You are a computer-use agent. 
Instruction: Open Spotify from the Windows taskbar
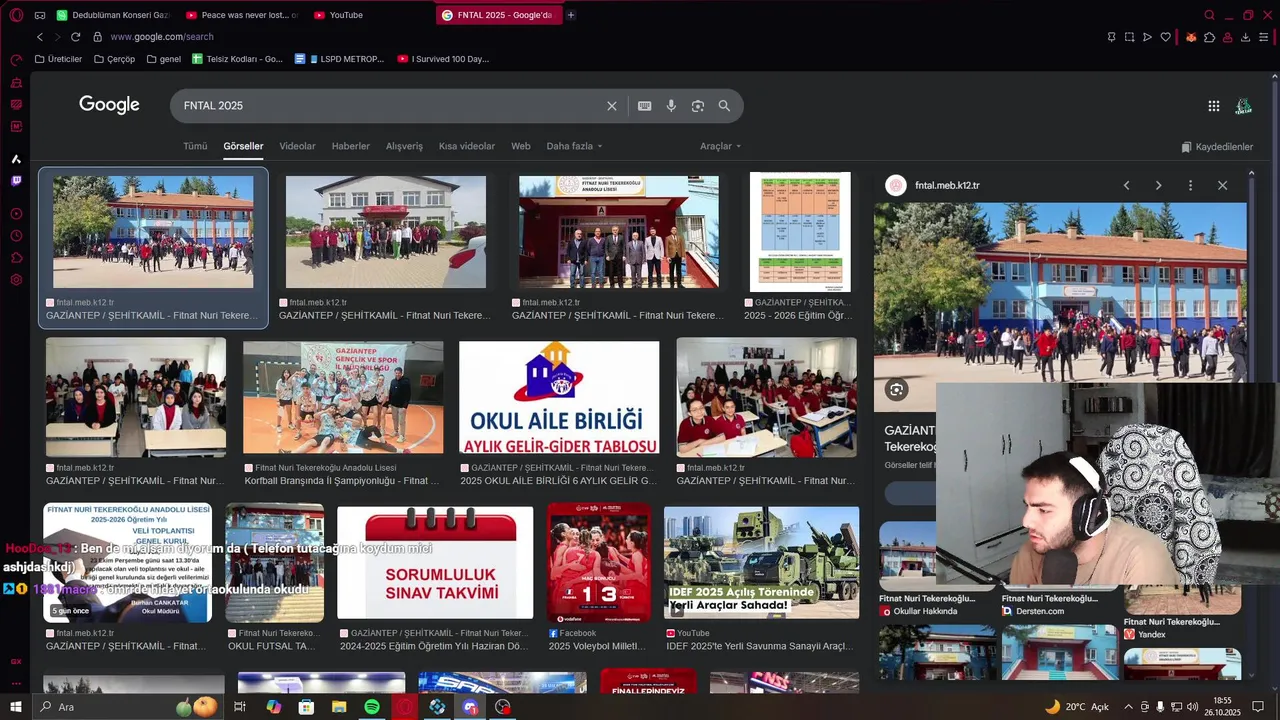pos(372,707)
